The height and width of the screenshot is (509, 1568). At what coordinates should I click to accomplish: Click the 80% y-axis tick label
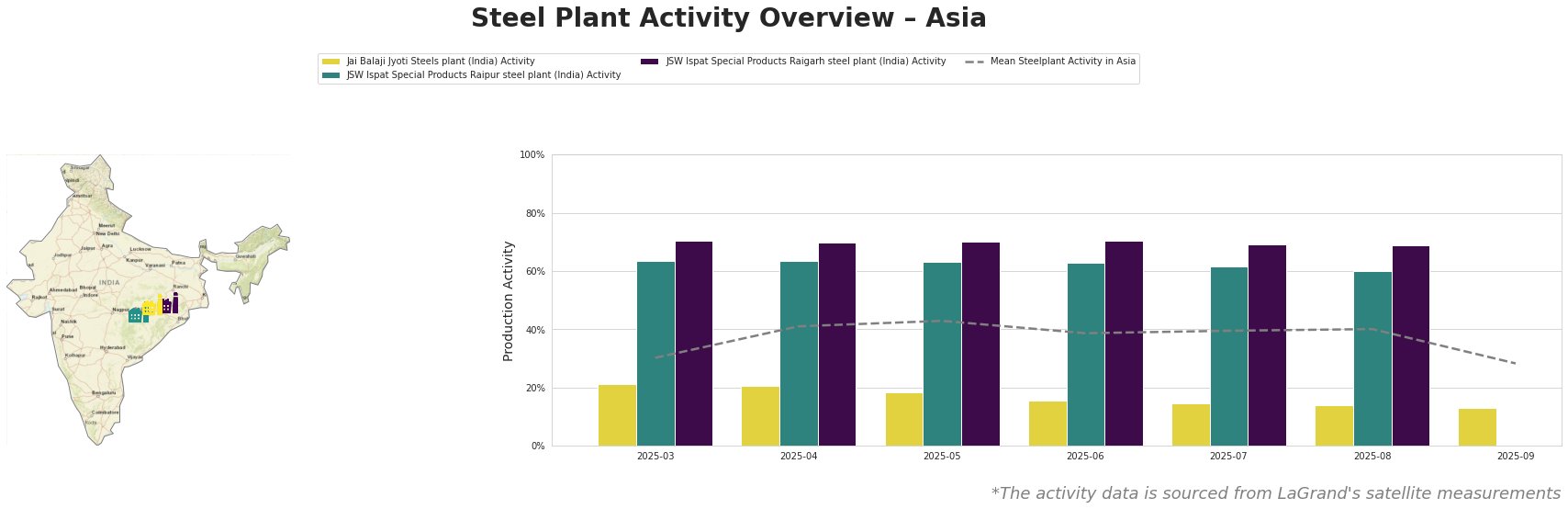coord(534,213)
